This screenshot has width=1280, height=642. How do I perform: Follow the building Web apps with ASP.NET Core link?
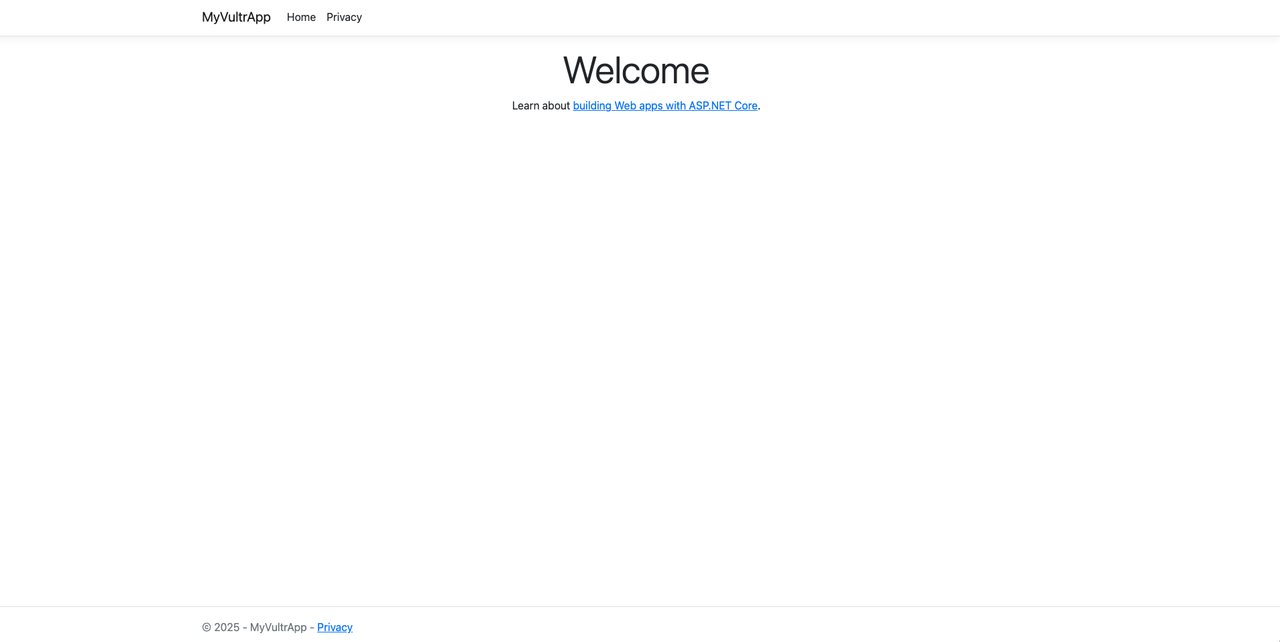coord(665,105)
